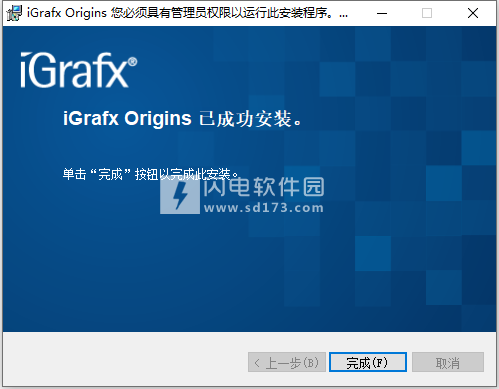Click the truncation ellipsis in window title
The height and width of the screenshot is (389, 499).
point(343,15)
